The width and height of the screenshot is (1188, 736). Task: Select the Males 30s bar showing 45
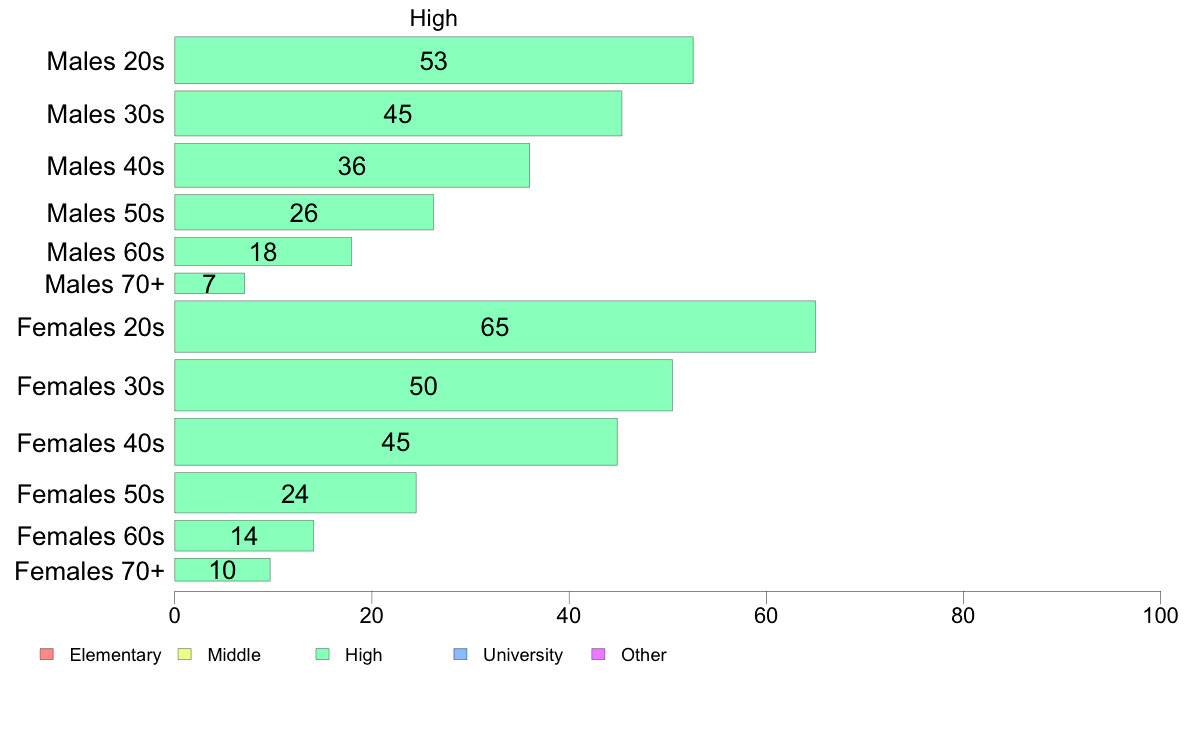[x=399, y=114]
